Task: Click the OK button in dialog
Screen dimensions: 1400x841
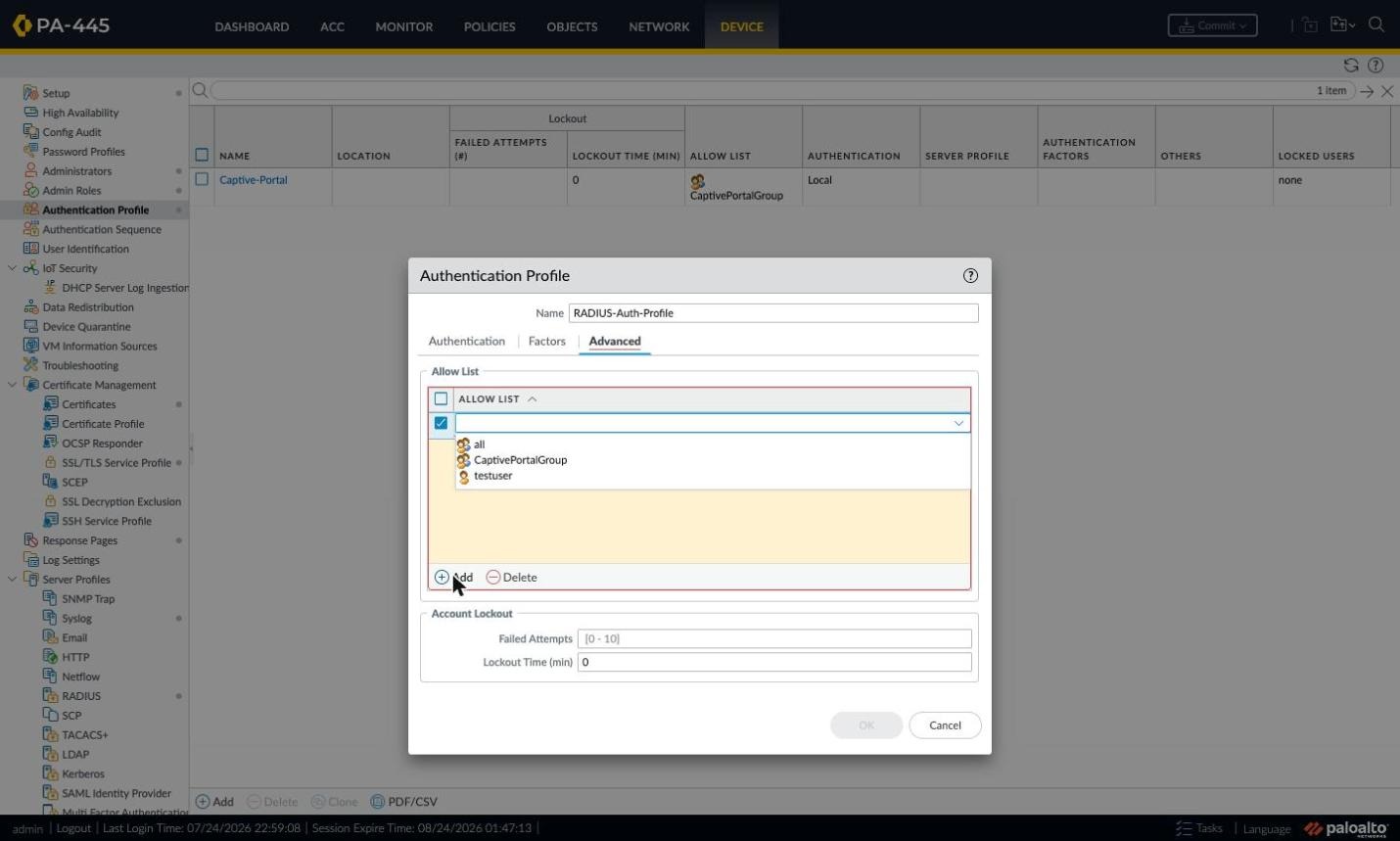Action: [866, 725]
